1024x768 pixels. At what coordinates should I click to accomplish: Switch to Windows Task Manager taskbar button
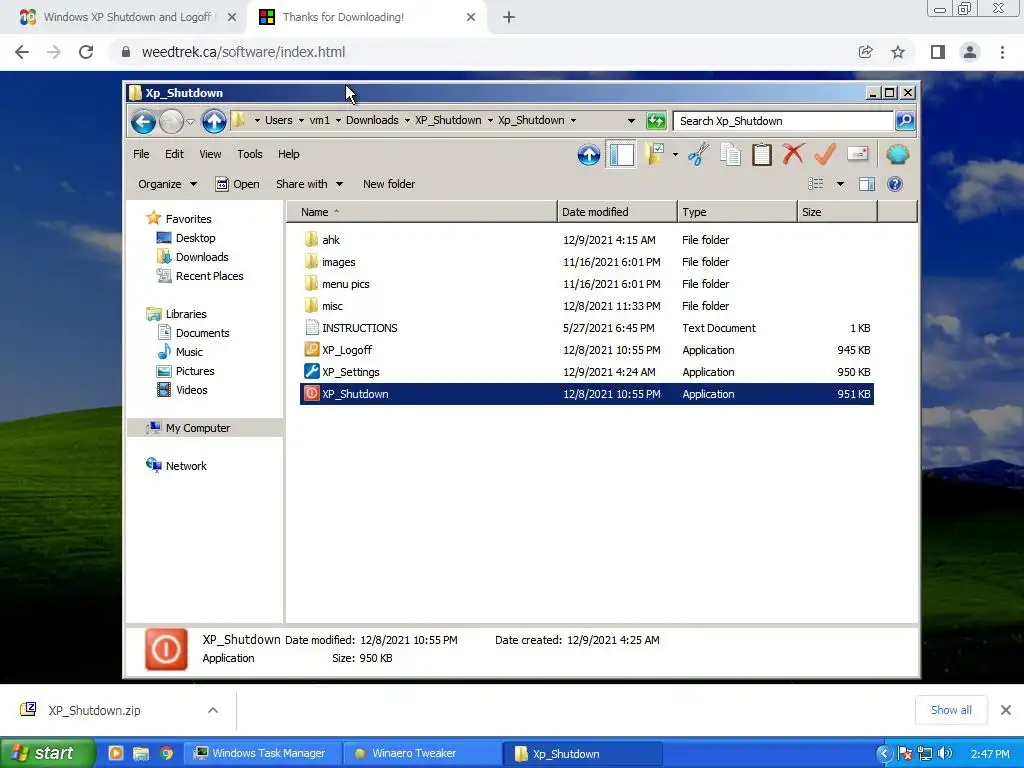click(262, 754)
